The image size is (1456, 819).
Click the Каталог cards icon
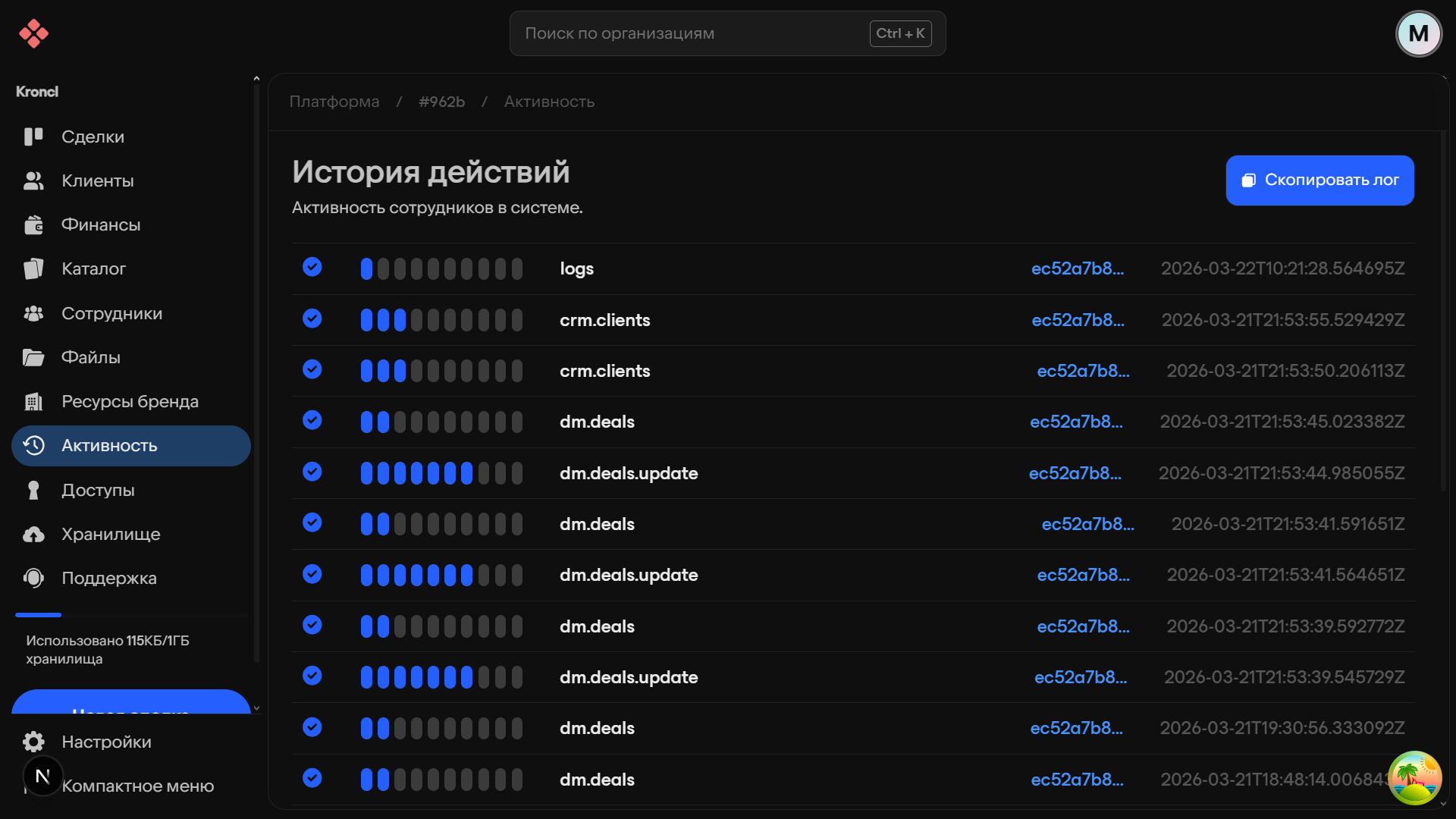pos(33,268)
